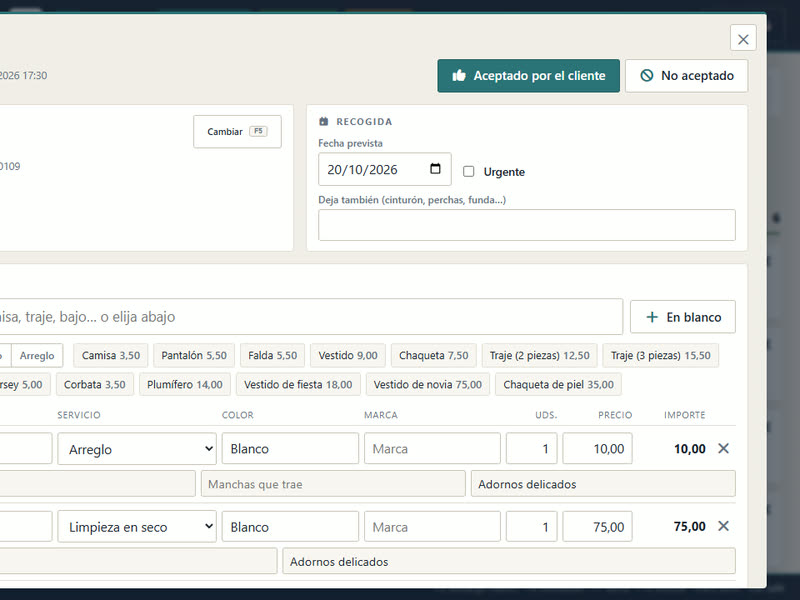Add Traje (2 piezas) 12,50 item
800x600 pixels.
click(540, 356)
